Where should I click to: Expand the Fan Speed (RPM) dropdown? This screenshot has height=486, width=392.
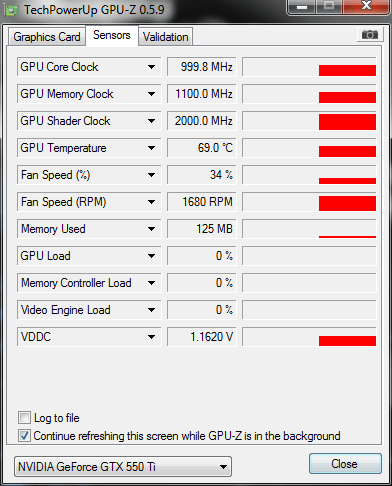pyautogui.click(x=151, y=202)
